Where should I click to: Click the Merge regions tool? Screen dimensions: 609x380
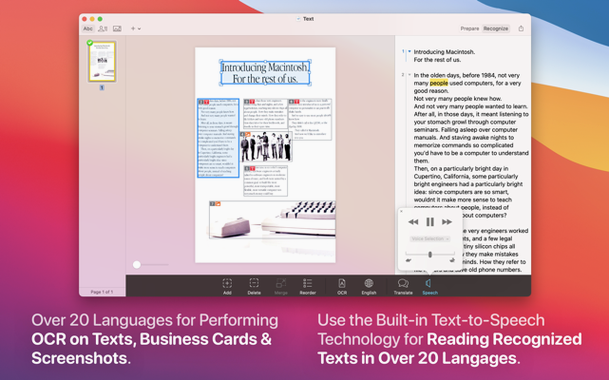(x=281, y=286)
